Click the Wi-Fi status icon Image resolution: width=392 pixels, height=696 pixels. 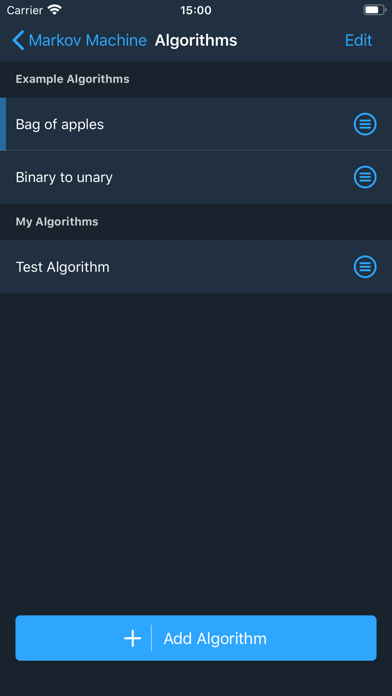(x=55, y=10)
